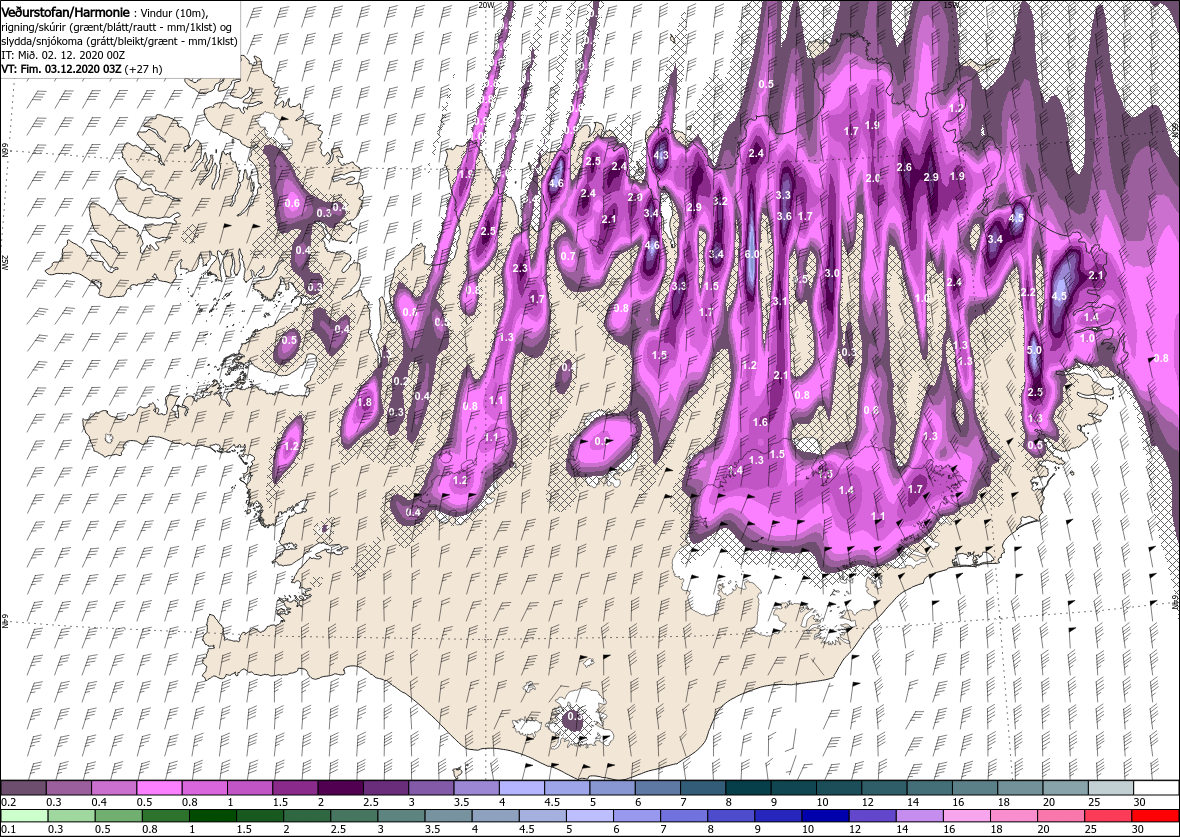The height and width of the screenshot is (837, 1180).
Task: Click the '2.3' precipitation value on the map
Action: click(x=519, y=269)
